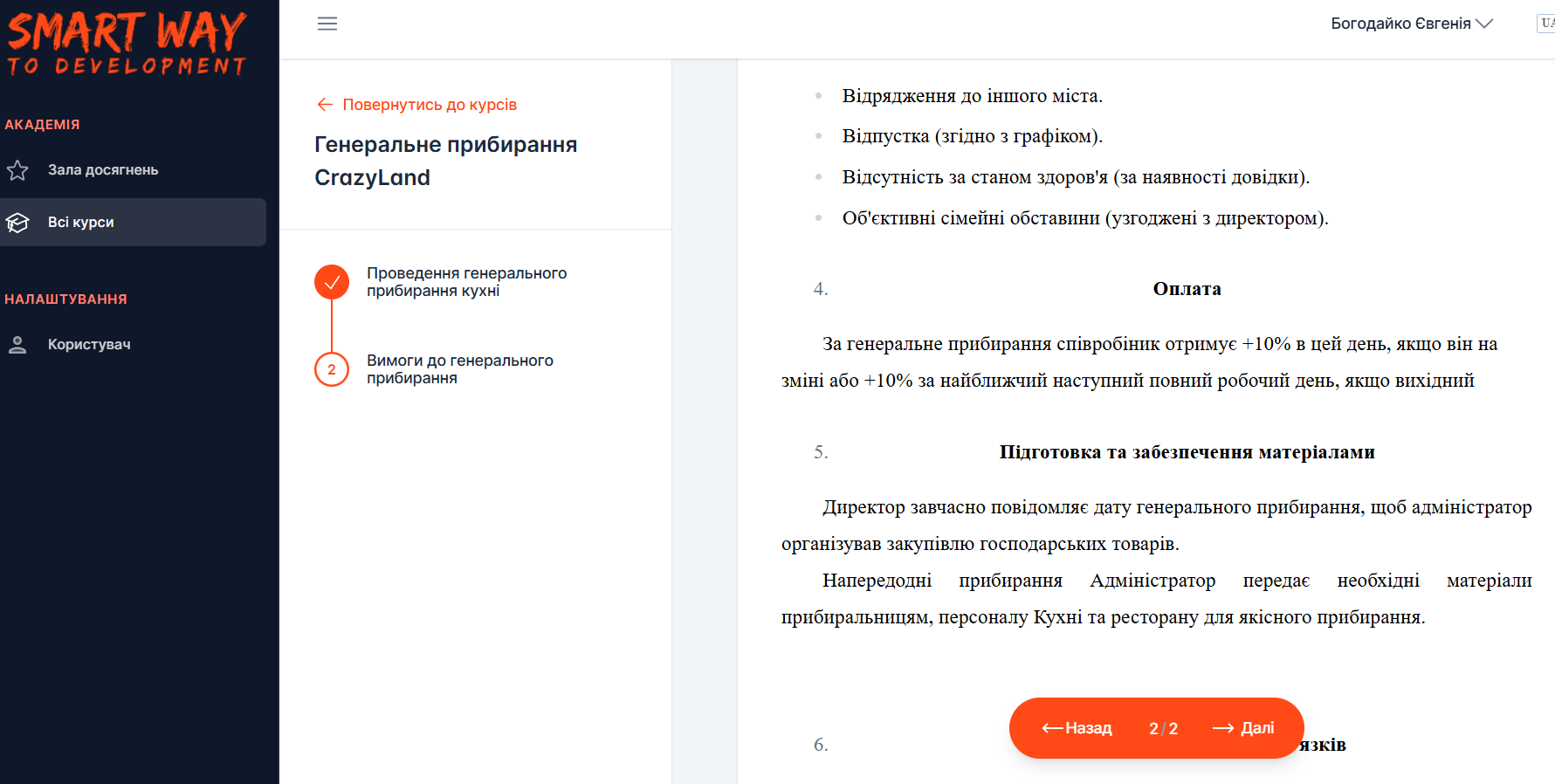Screen dimensions: 1555x784
Task: Click the АКАДЕМІЯ sidebar section label
Action: tap(42, 125)
